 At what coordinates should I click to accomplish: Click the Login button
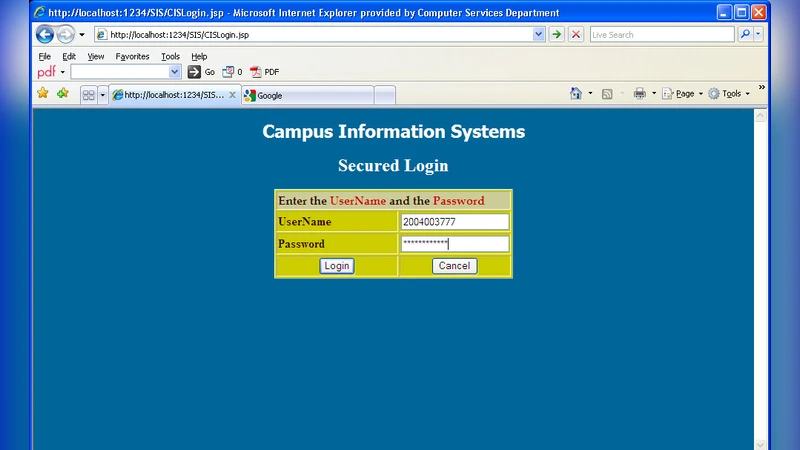337,266
